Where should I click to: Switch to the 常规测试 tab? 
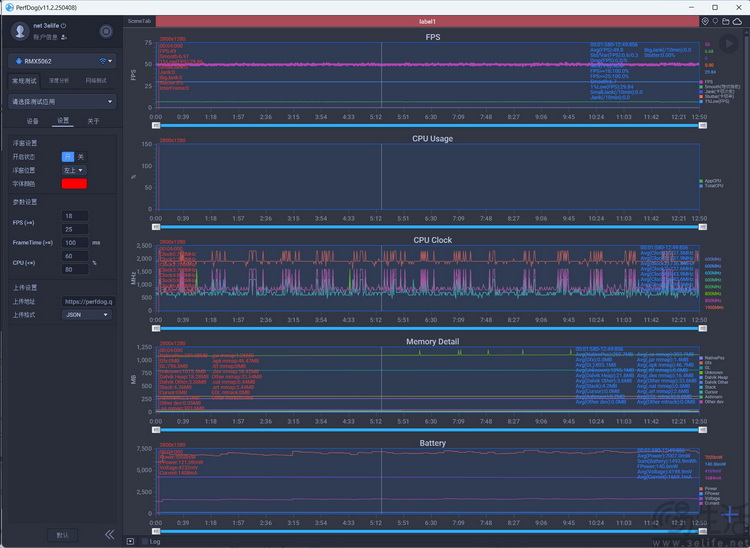point(24,81)
